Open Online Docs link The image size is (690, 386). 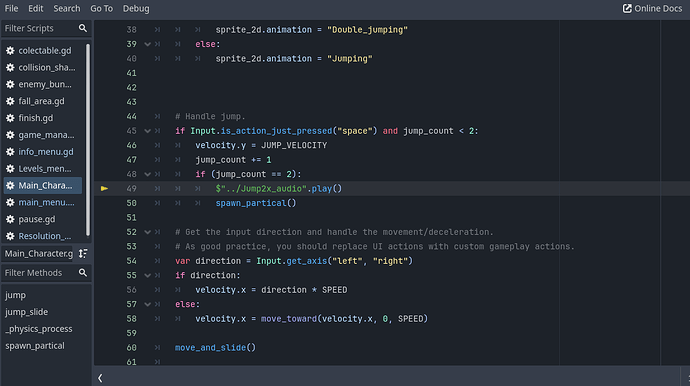652,8
